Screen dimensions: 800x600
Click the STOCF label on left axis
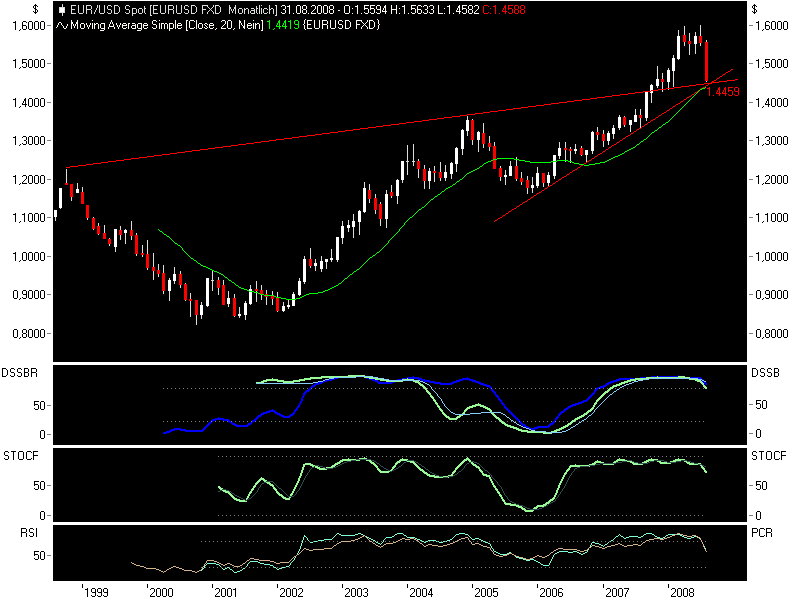[21, 456]
